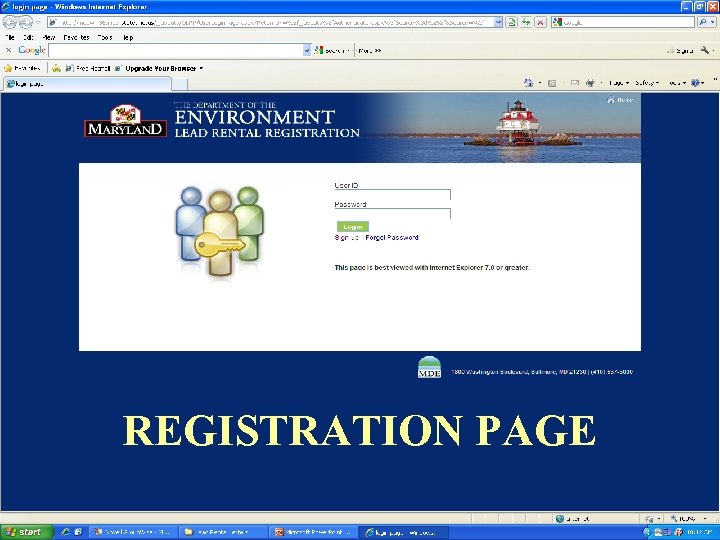Open the Google toolbar wrench settings icon
The height and width of the screenshot is (540, 720).
click(x=705, y=50)
